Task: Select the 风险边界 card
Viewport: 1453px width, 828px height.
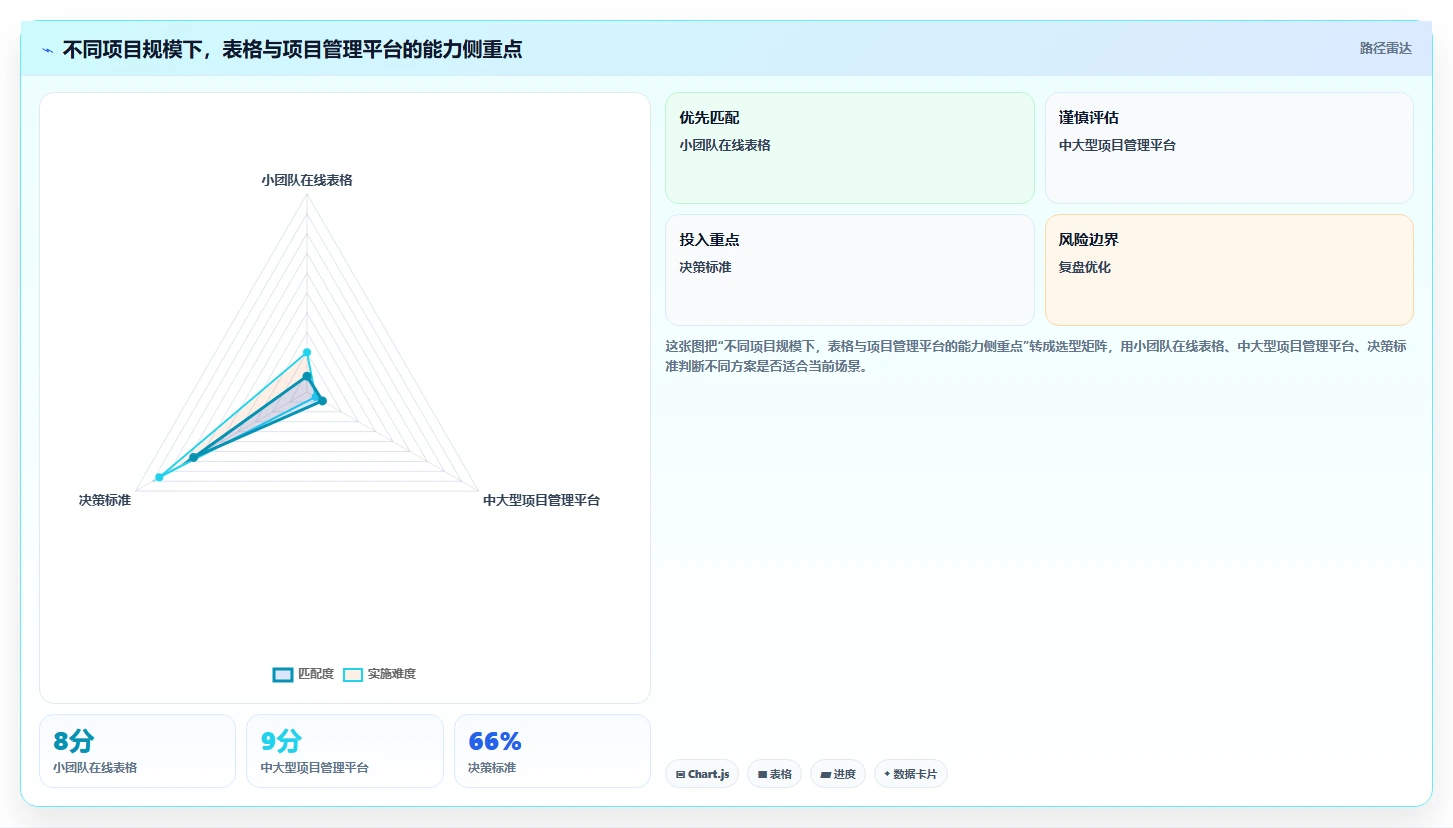Action: 1229,270
